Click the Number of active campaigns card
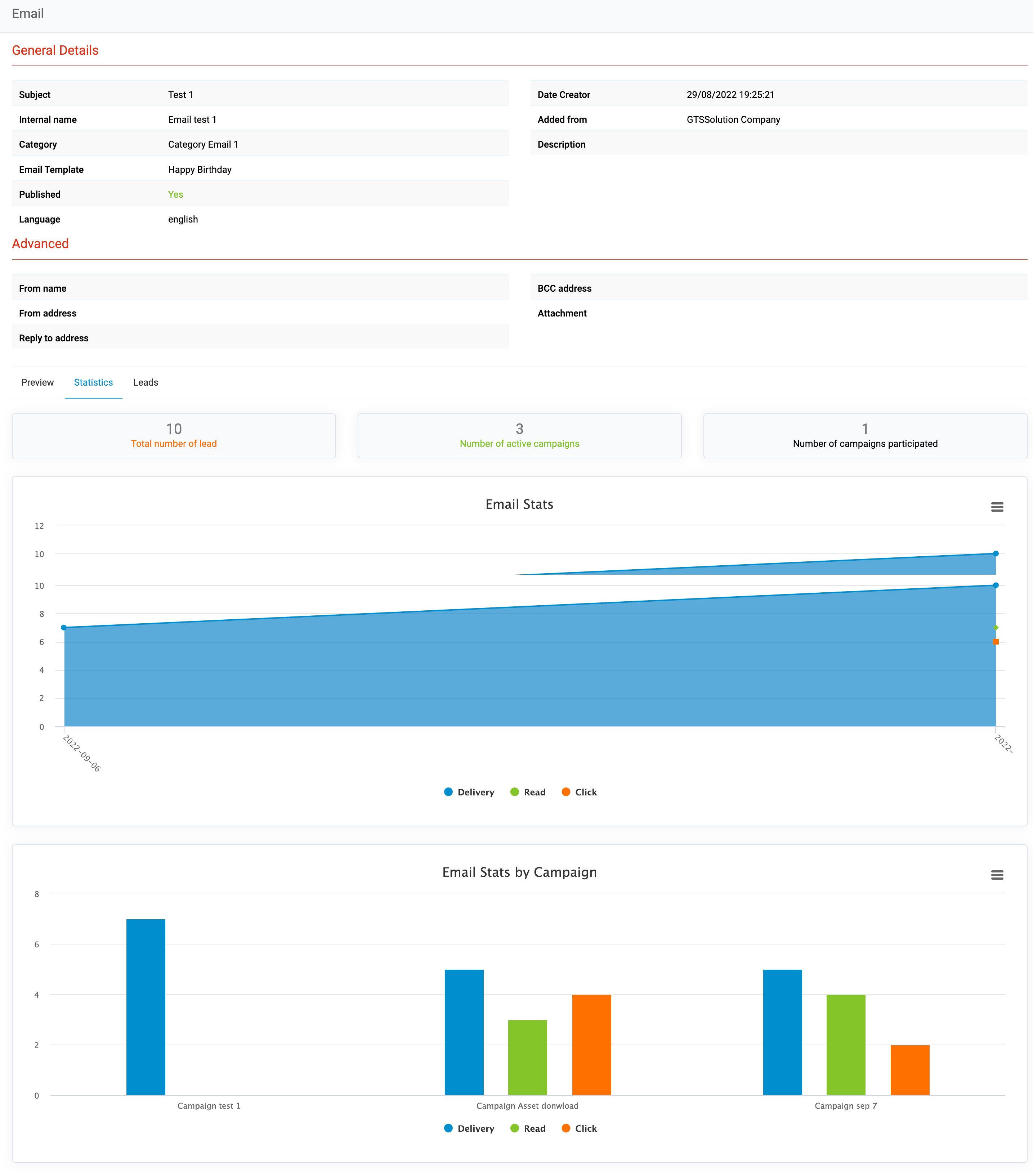Screen dimensions: 1033x1176 519,436
